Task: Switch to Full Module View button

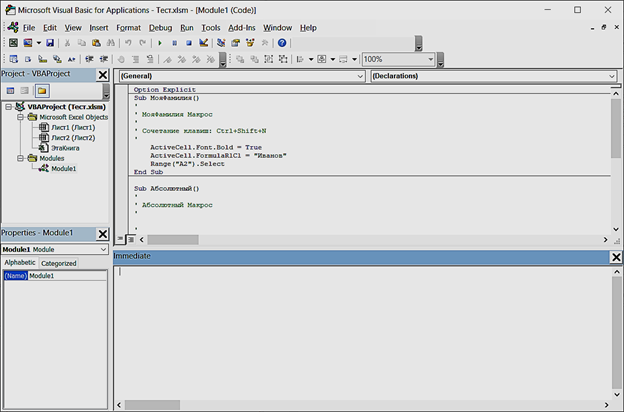Action: click(x=131, y=239)
